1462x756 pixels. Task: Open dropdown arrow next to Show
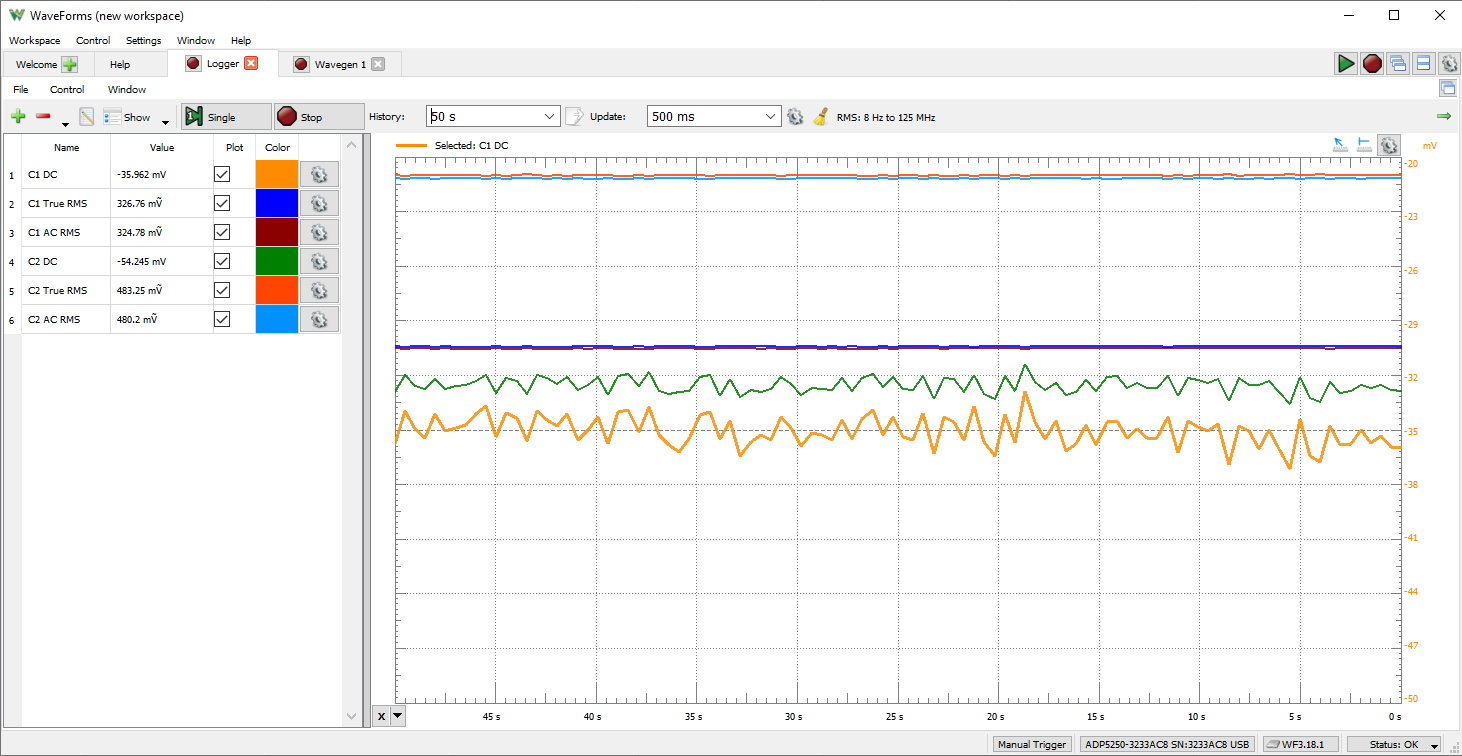tap(165, 124)
